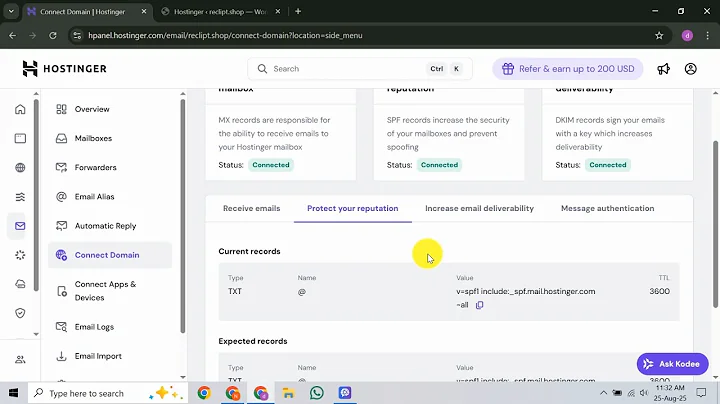Open Windows Start menu
720x404 pixels.
click(13, 393)
